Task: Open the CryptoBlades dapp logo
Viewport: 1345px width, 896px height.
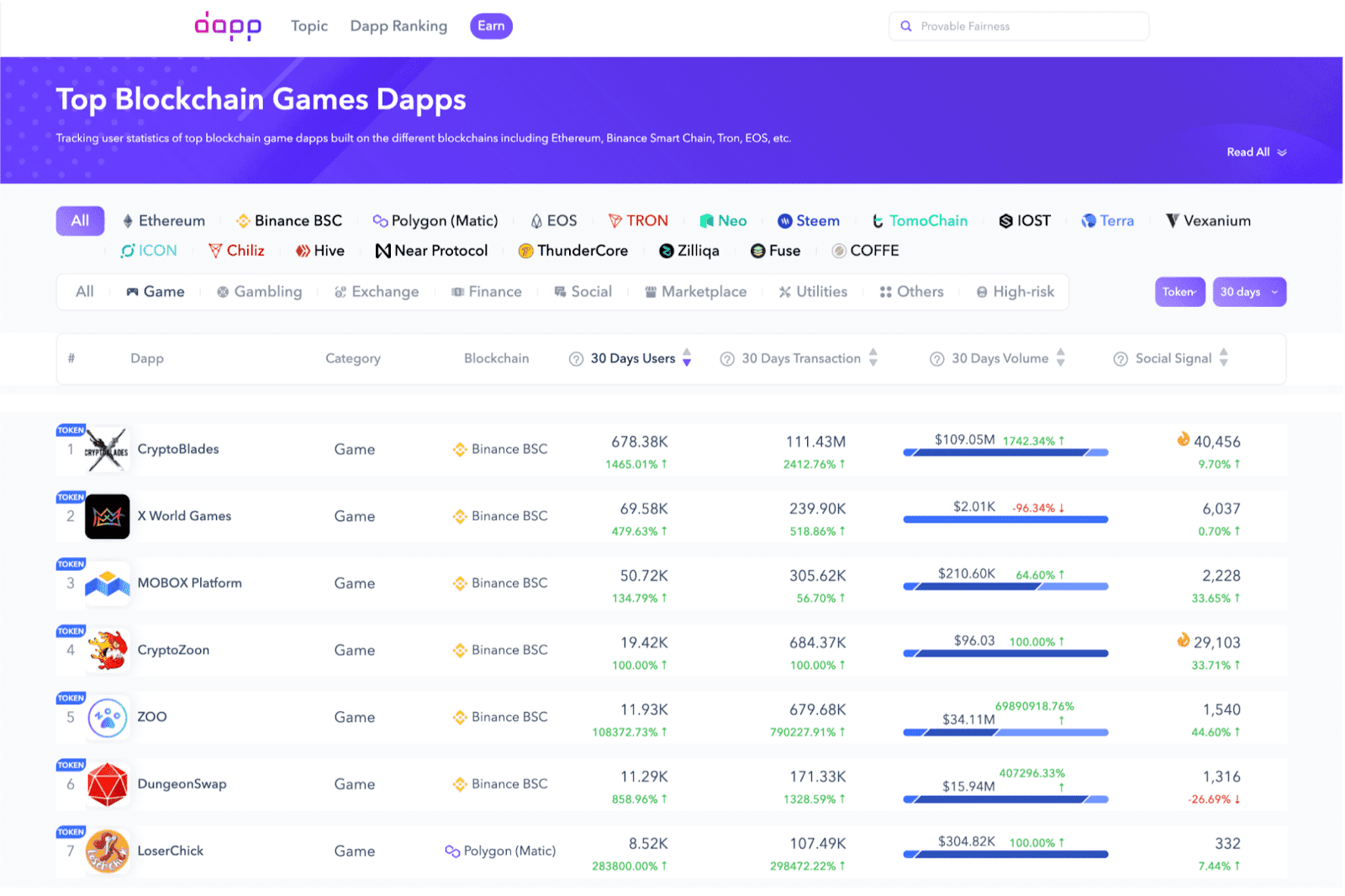Action: 107,450
